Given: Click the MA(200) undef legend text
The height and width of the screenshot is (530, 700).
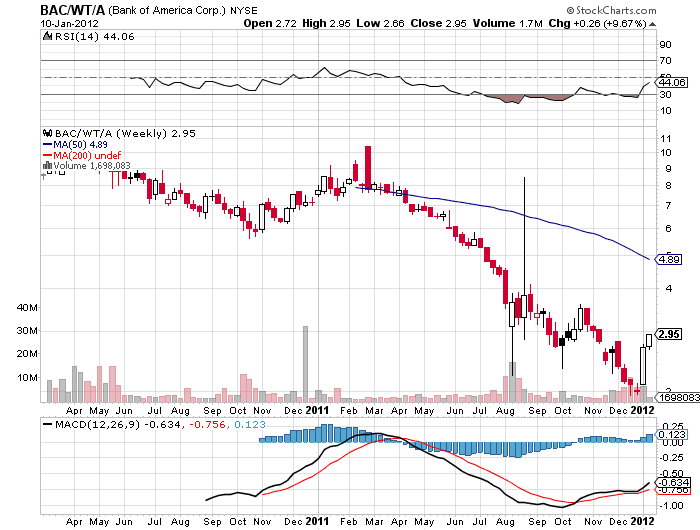Looking at the screenshot, I should click(x=87, y=155).
